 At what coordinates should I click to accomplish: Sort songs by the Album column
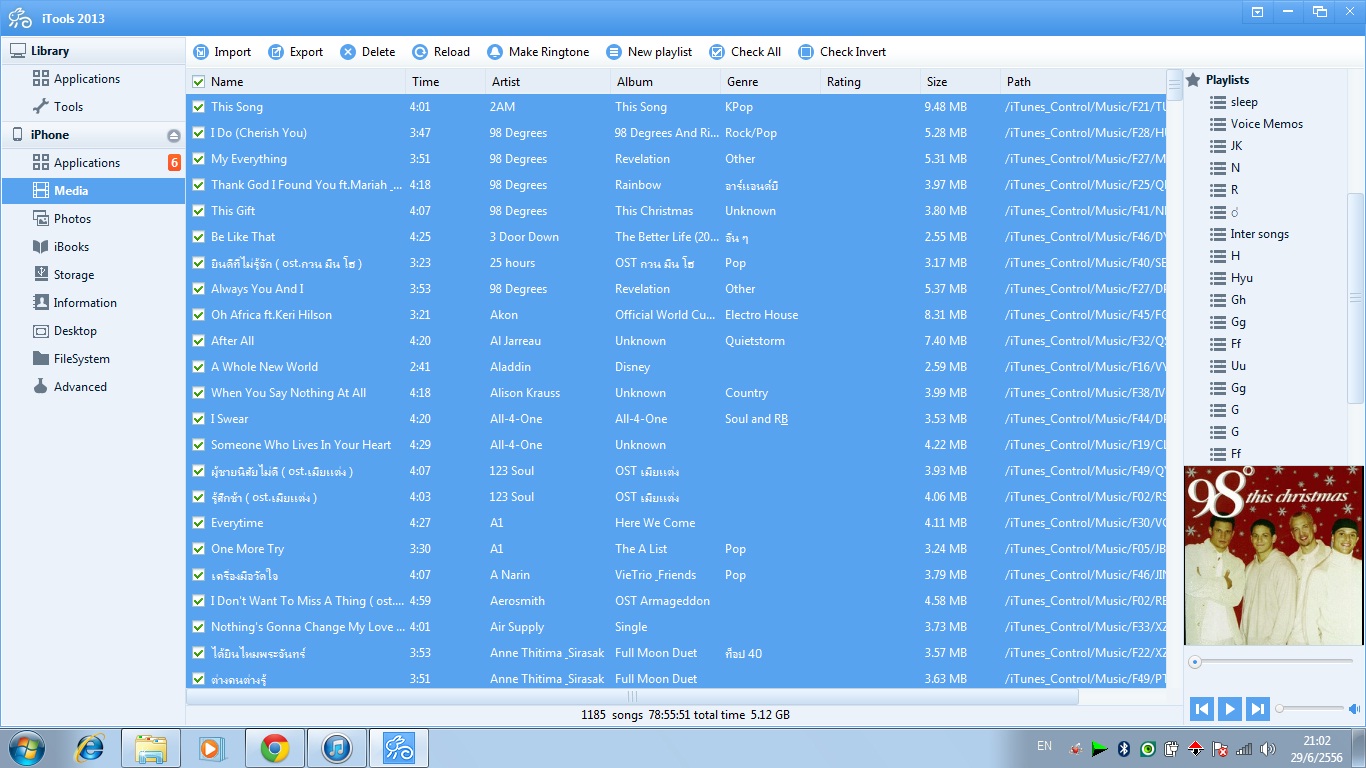point(665,82)
